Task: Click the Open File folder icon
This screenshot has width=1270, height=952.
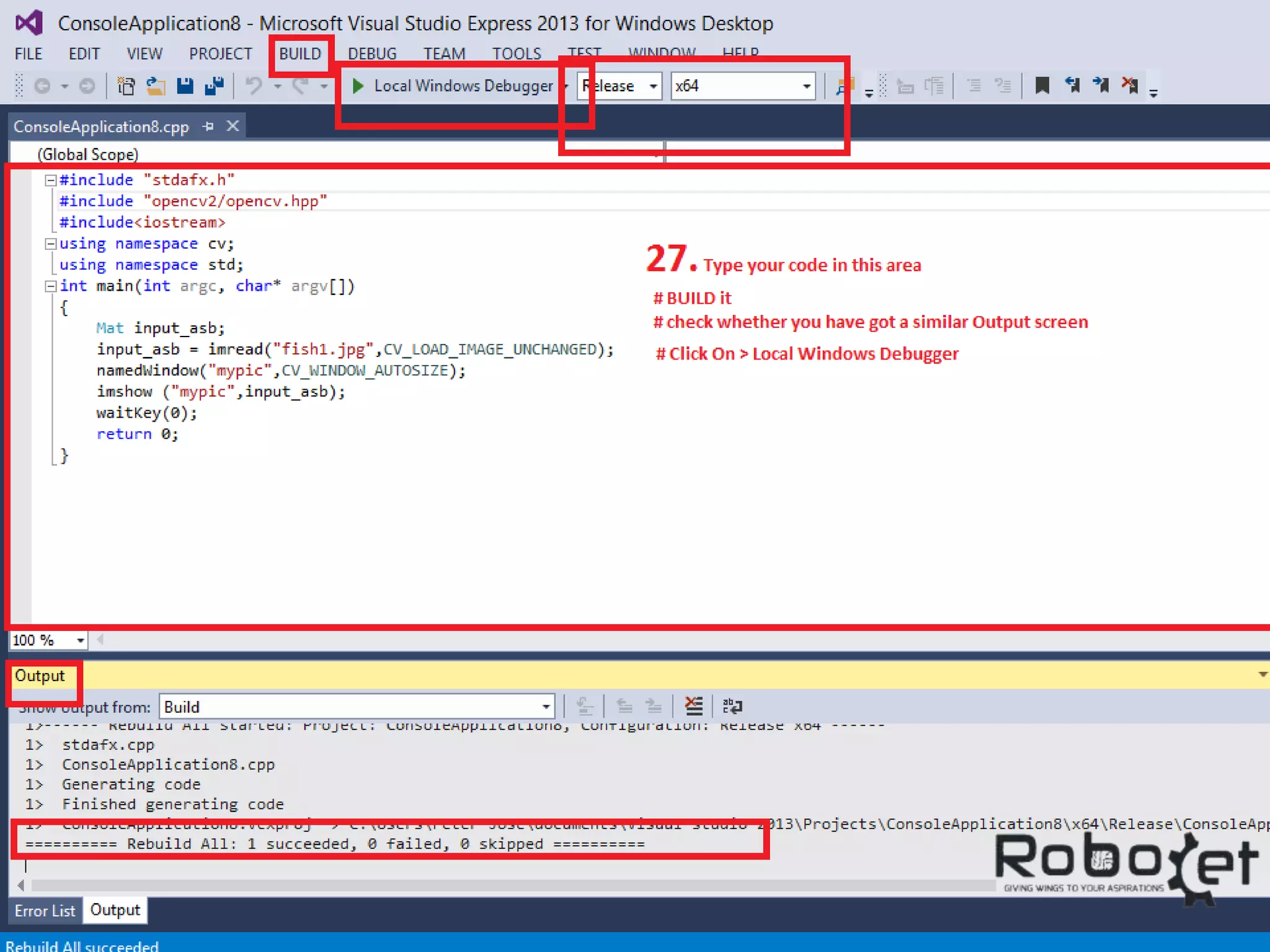Action: coord(155,86)
